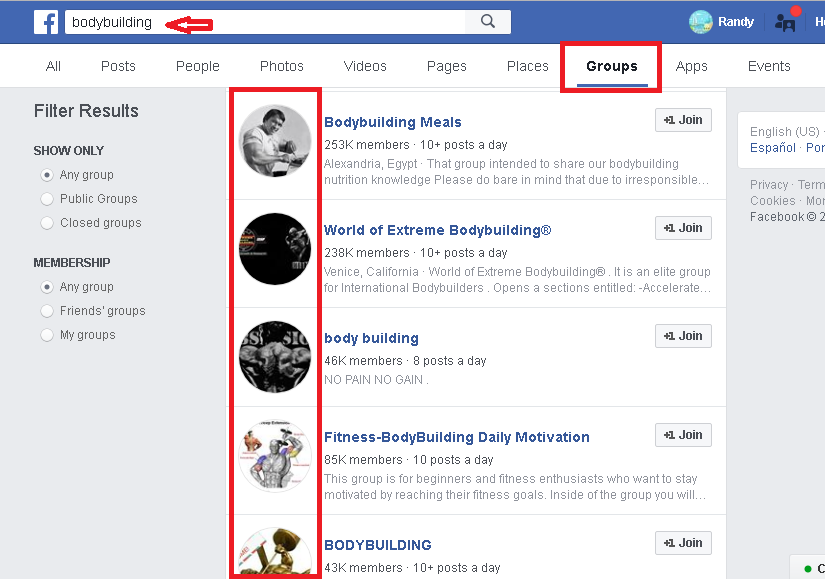The image size is (825, 579).
Task: Click the Venice, California group description
Action: pyautogui.click(x=517, y=279)
